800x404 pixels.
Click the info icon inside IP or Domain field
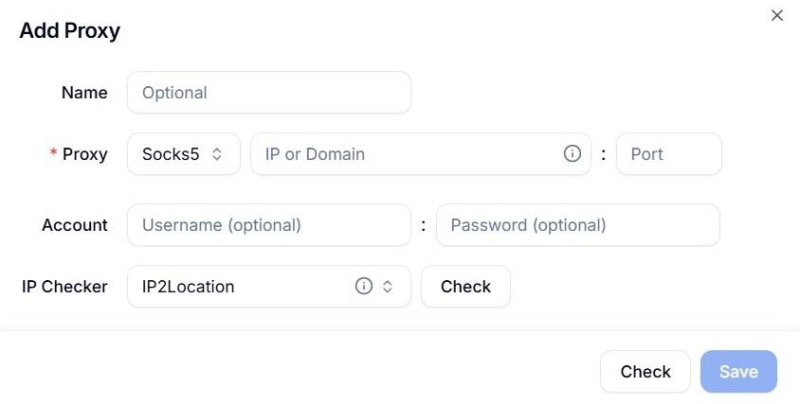pos(572,154)
